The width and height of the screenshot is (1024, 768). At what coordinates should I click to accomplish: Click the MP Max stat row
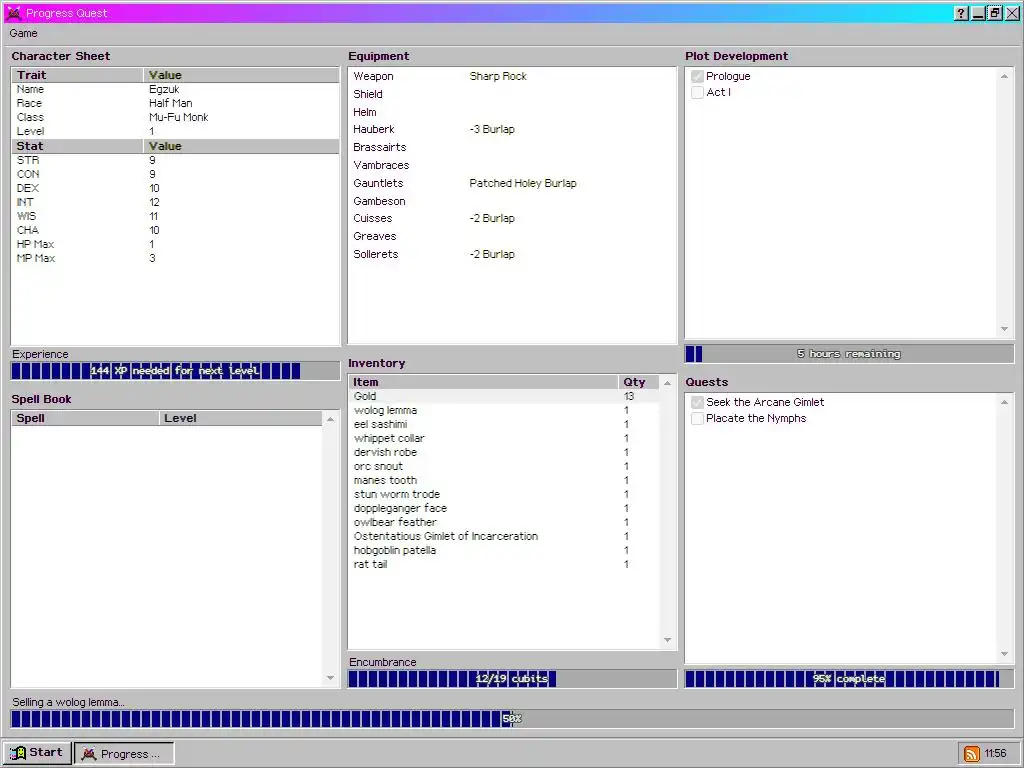click(175, 259)
